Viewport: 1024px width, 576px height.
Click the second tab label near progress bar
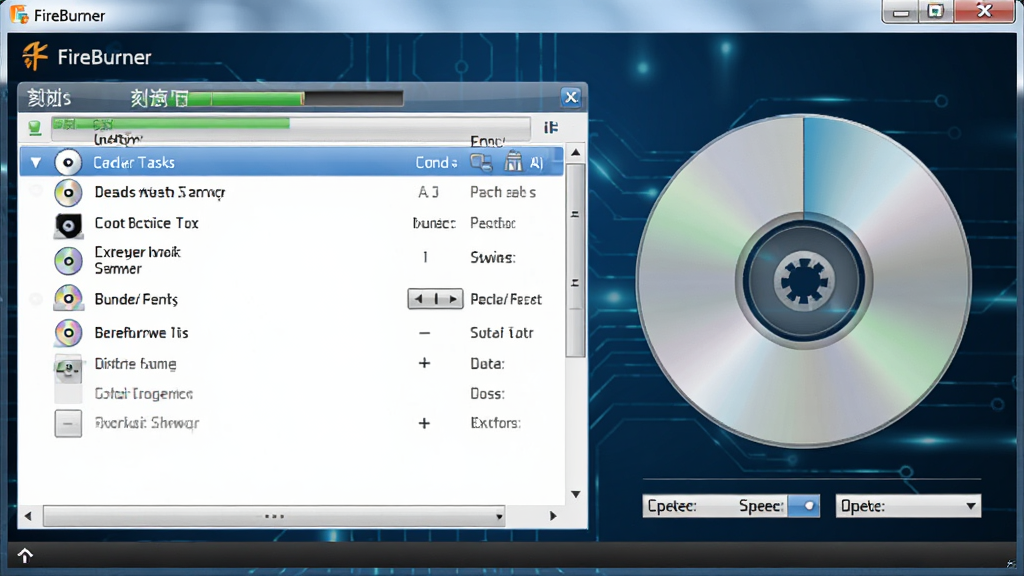pyautogui.click(x=159, y=99)
